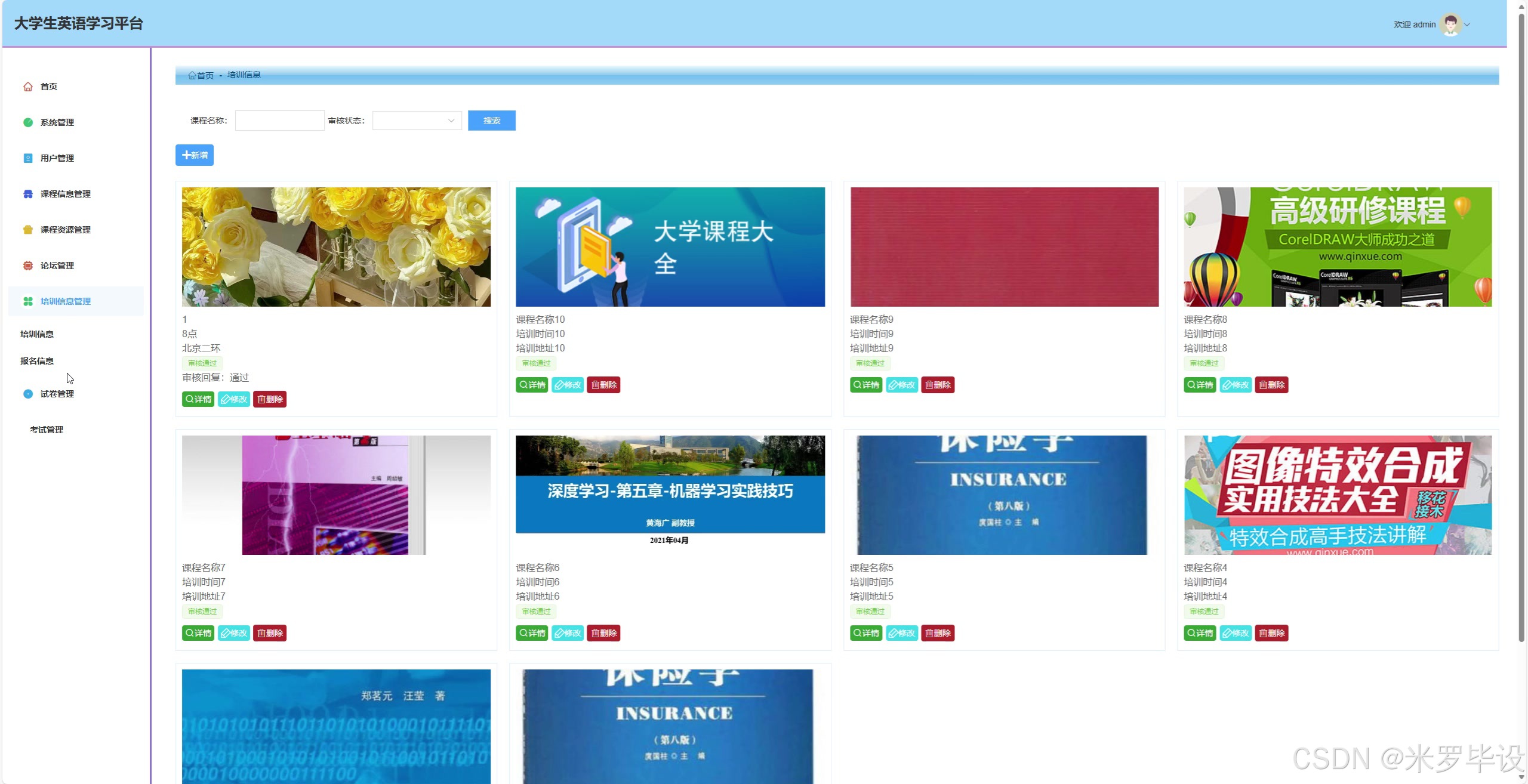Select 课程资源管理 menu label
The image size is (1528, 784).
click(x=66, y=230)
